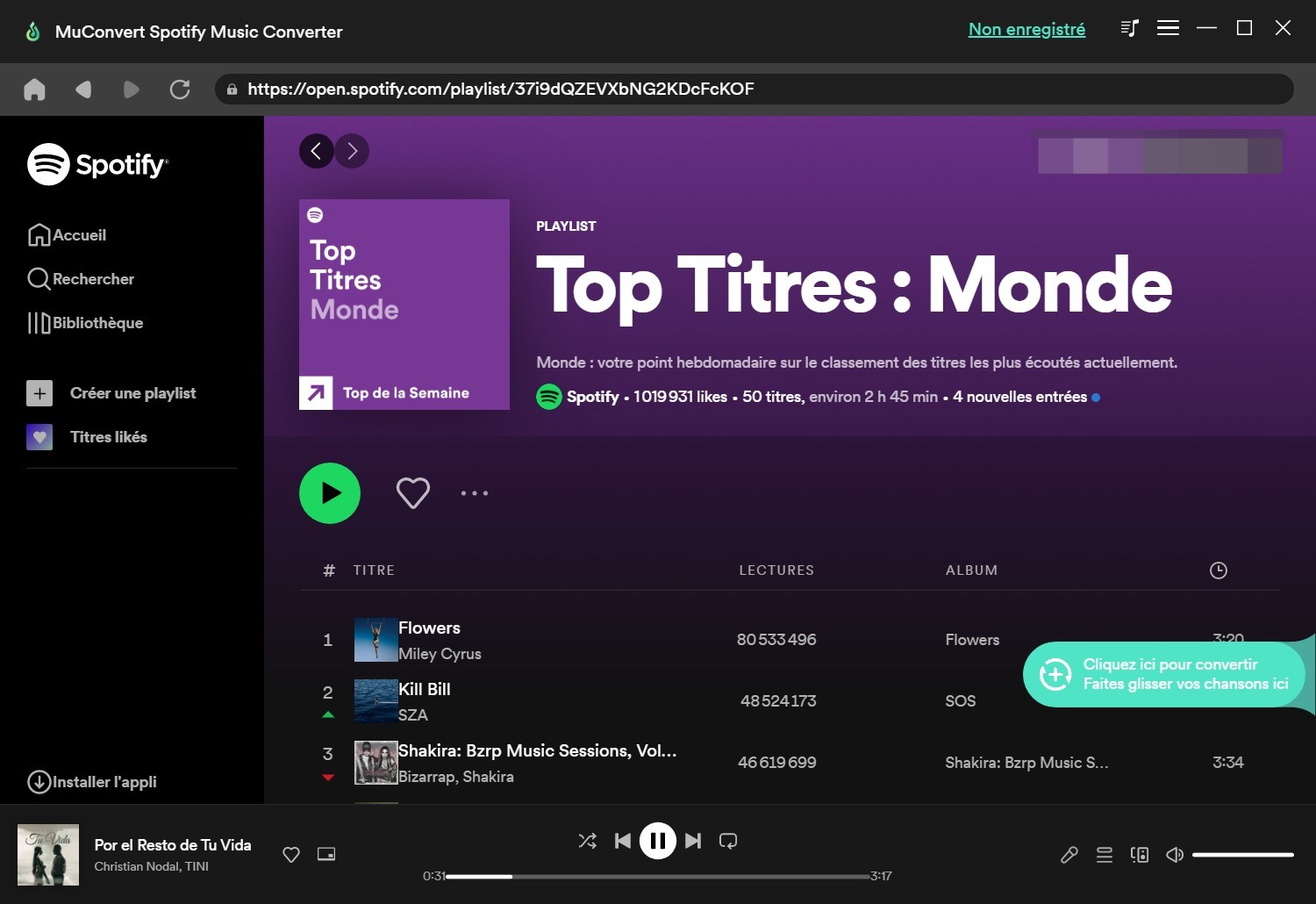Viewport: 1316px width, 904px height.
Task: Toggle shuffle mode
Action: coord(588,841)
